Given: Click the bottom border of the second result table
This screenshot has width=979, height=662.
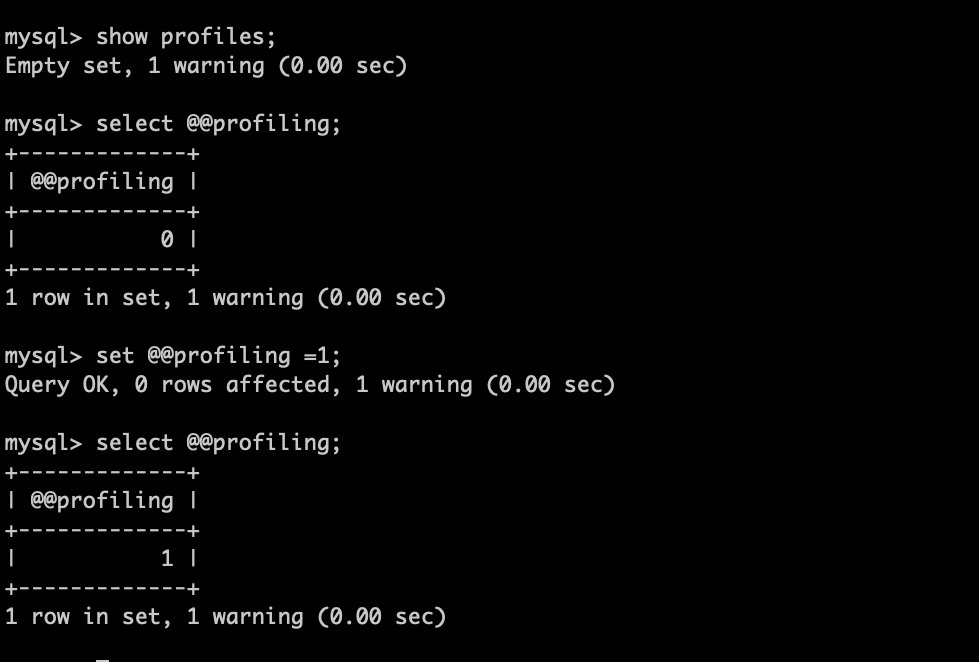Looking at the screenshot, I should [x=102, y=588].
